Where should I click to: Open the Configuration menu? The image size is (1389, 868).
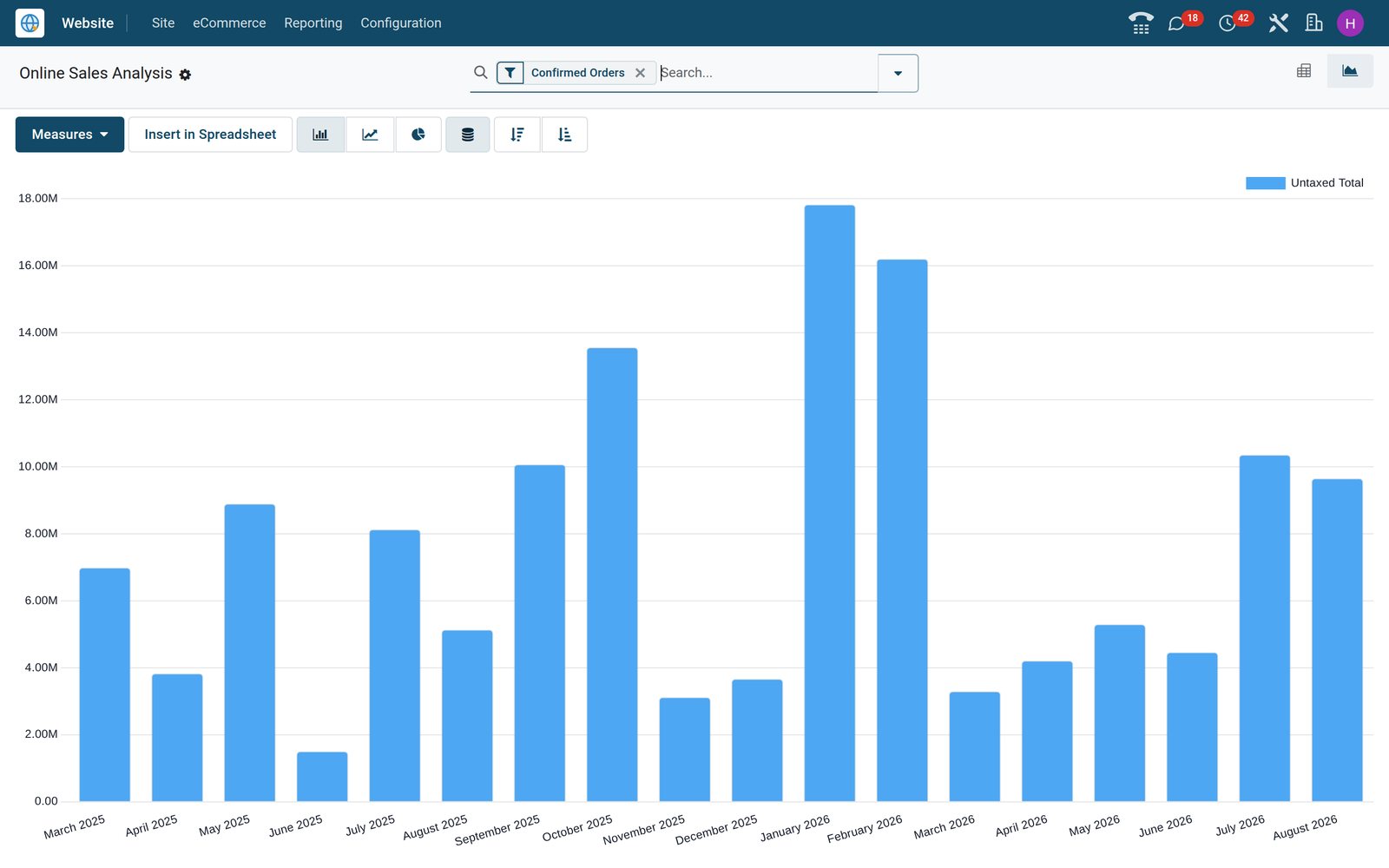(x=401, y=23)
